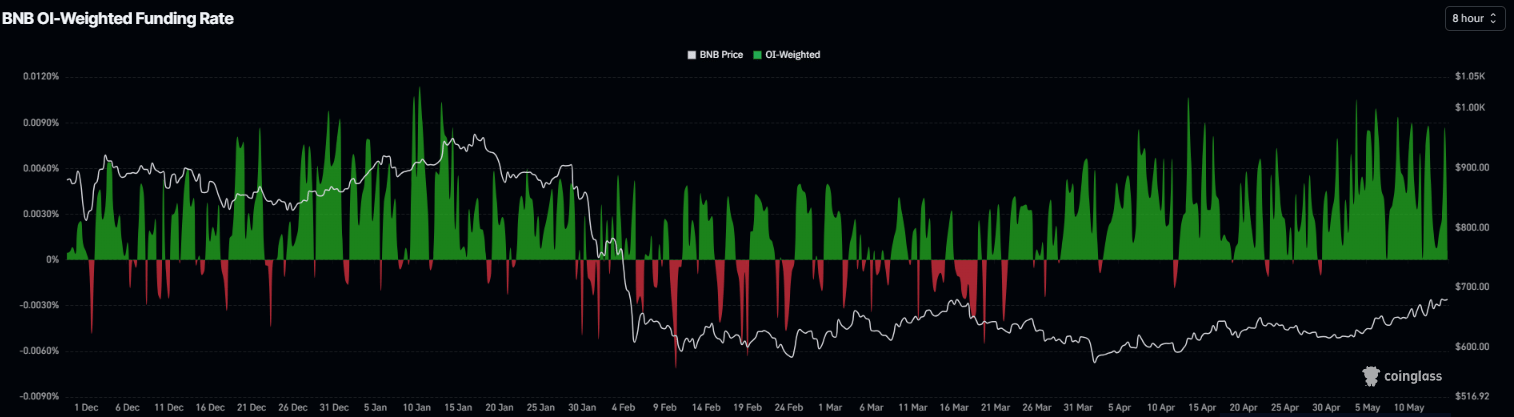
Task: Click the 16 Dec date label
Action: tap(210, 408)
